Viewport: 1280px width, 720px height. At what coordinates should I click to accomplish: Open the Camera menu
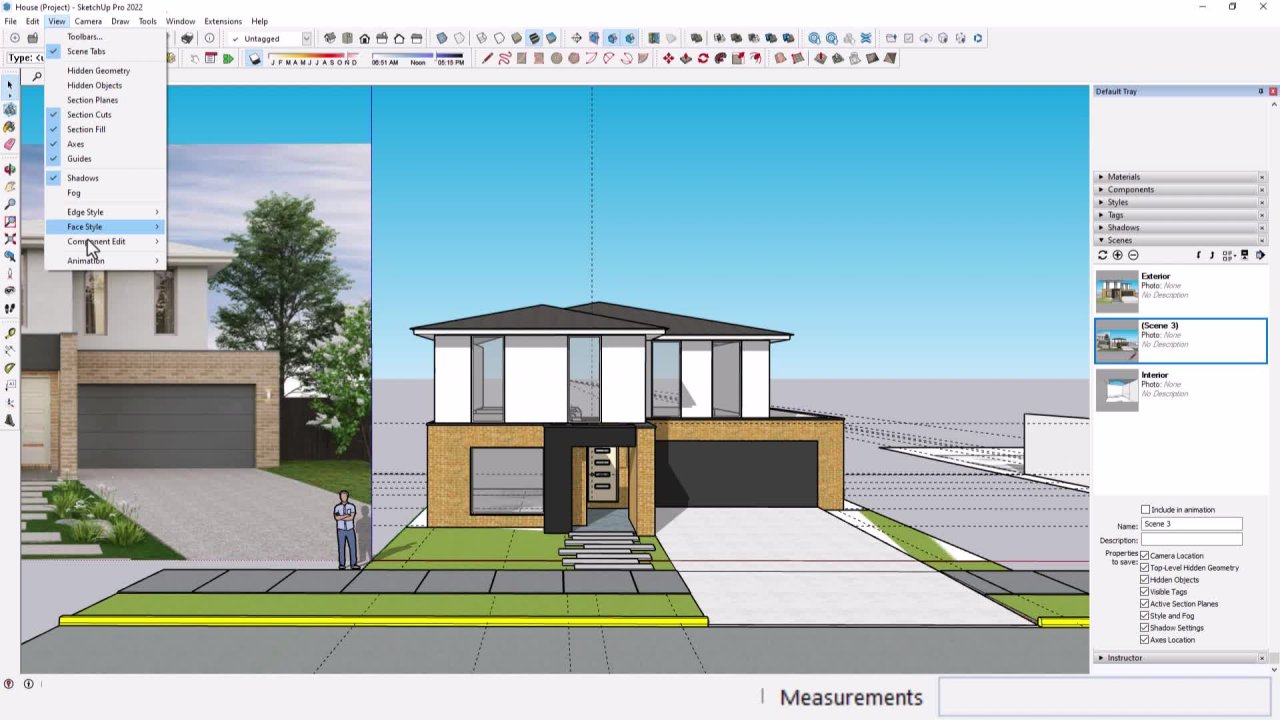click(x=88, y=21)
